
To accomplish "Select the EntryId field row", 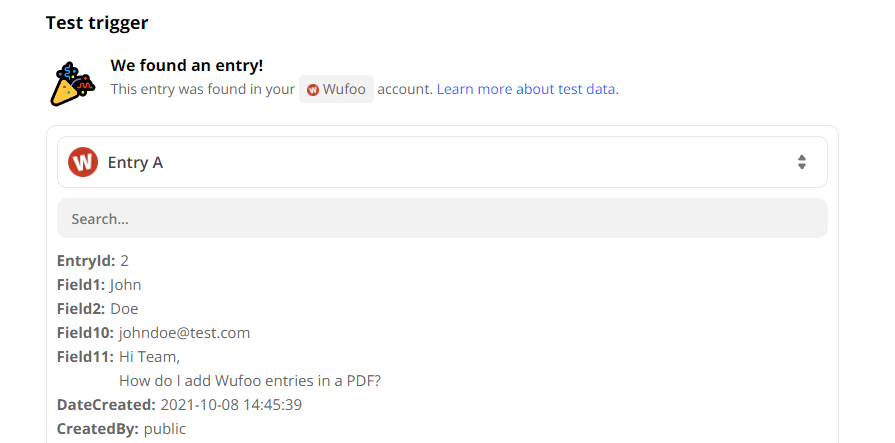I will (93, 261).
